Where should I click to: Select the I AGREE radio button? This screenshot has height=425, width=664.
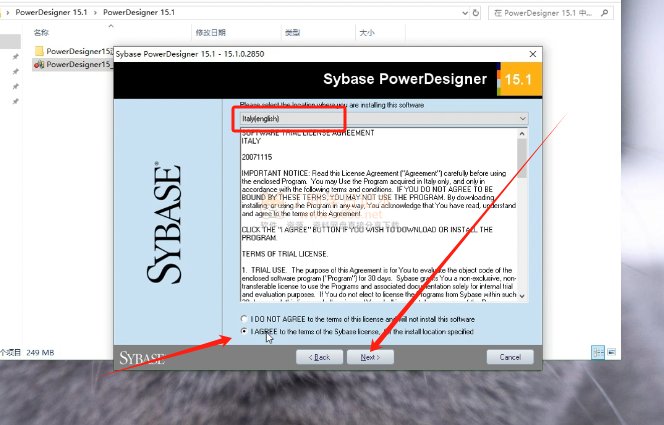(x=244, y=330)
